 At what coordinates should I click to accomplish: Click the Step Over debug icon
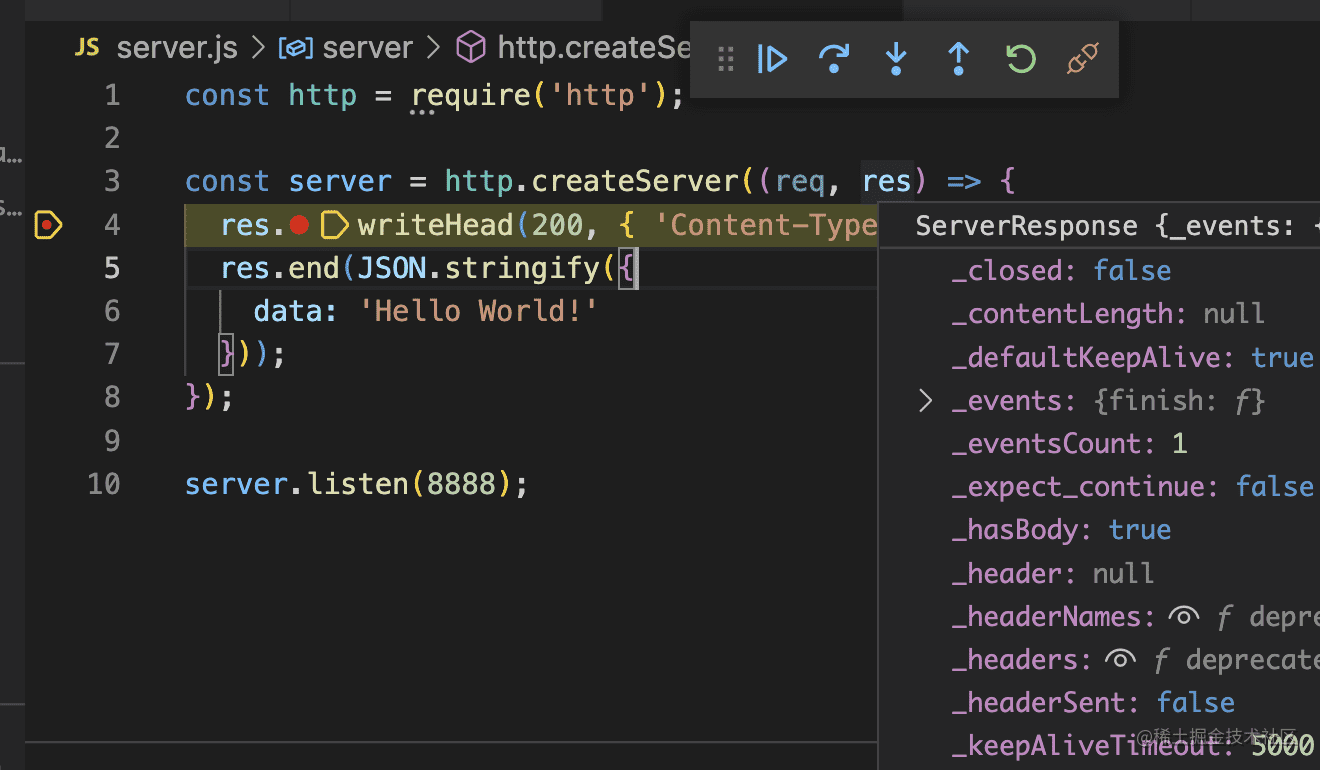(834, 59)
